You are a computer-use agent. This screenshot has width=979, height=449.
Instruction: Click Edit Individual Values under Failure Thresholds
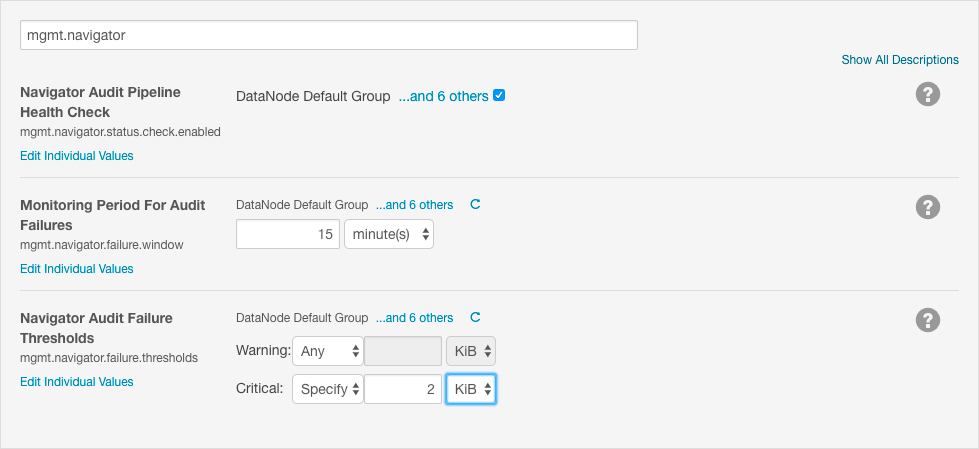pyautogui.click(x=77, y=382)
